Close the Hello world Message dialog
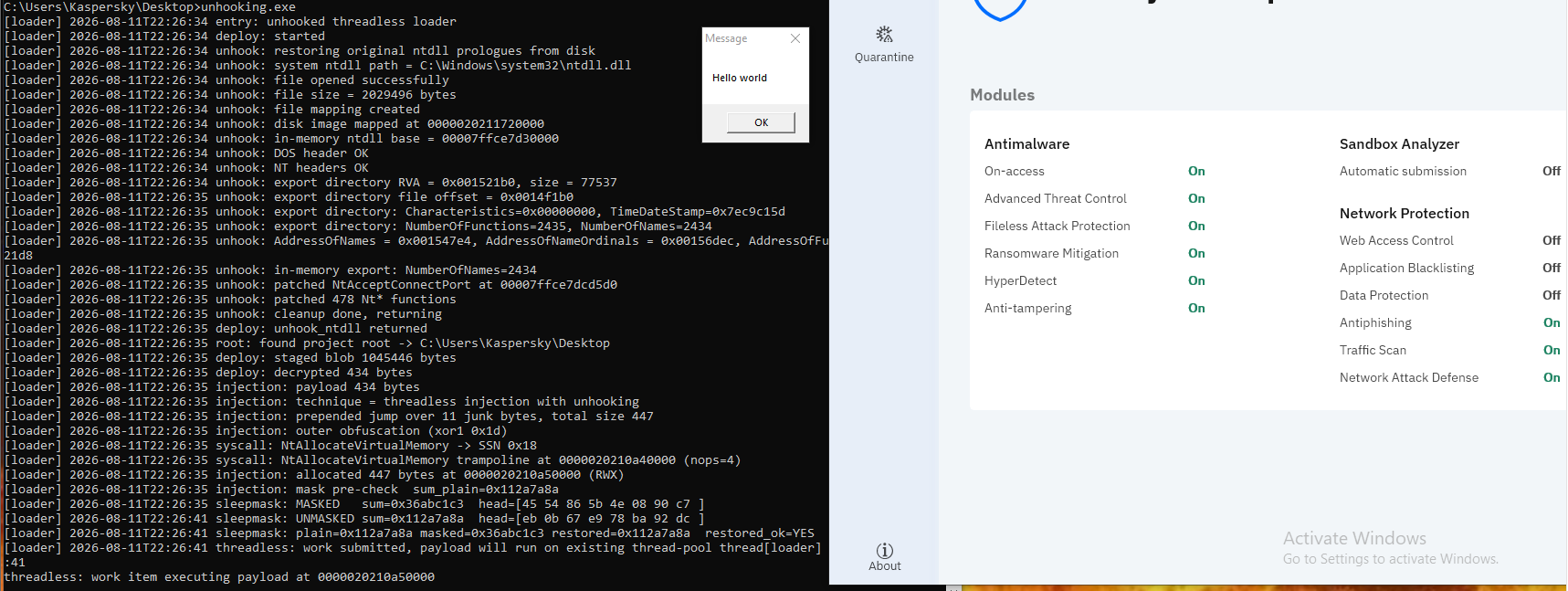Screen dimensions: 1568x591 (x=795, y=38)
